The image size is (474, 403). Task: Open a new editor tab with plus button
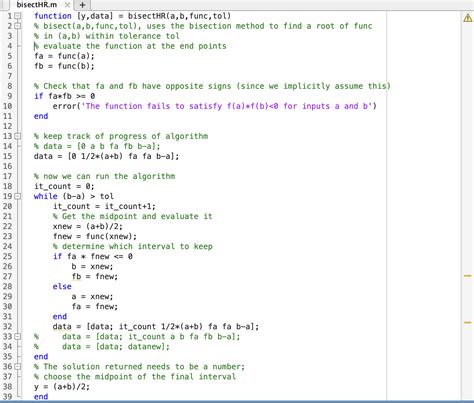point(82,5)
